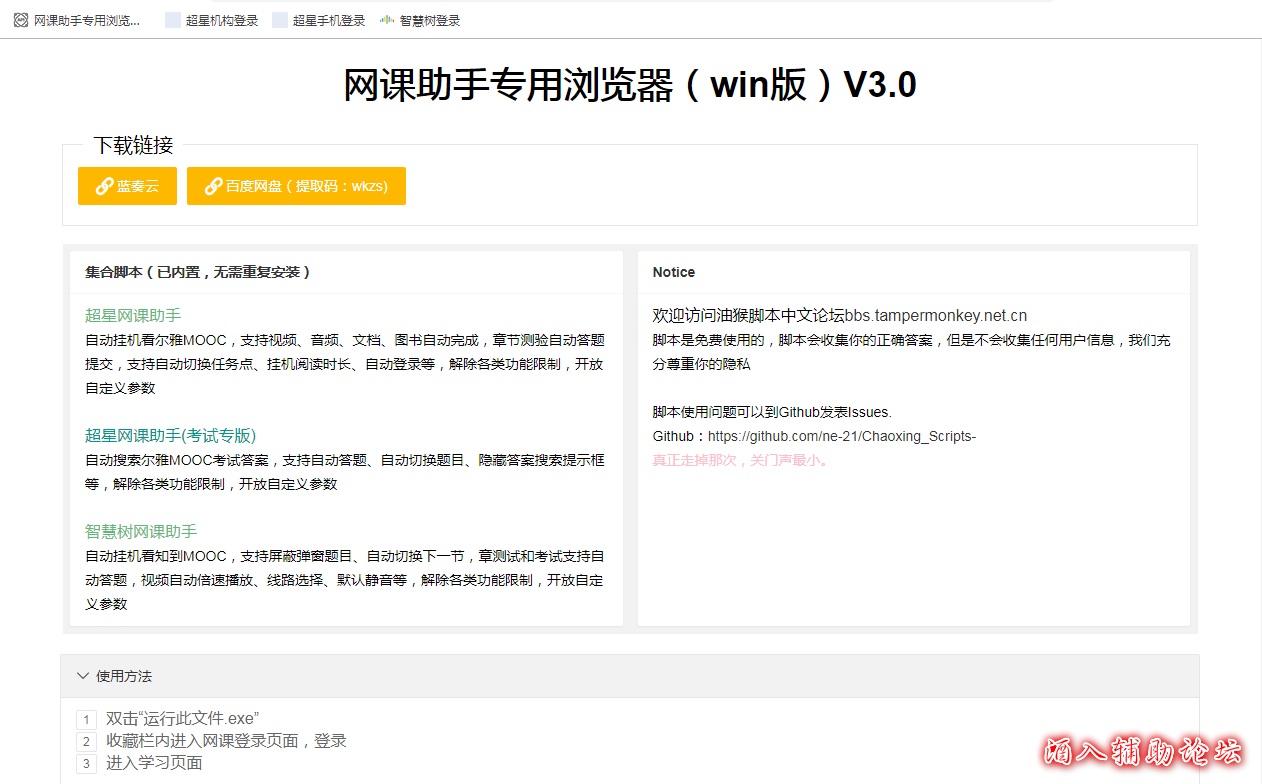
Task: Open the 超星网课助手 script link
Action: (x=133, y=315)
